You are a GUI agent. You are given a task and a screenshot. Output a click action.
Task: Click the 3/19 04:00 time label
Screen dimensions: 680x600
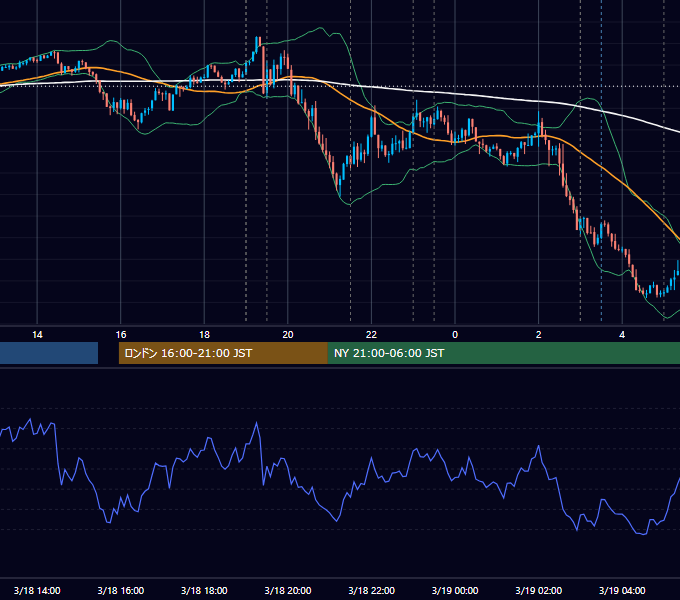click(x=622, y=590)
